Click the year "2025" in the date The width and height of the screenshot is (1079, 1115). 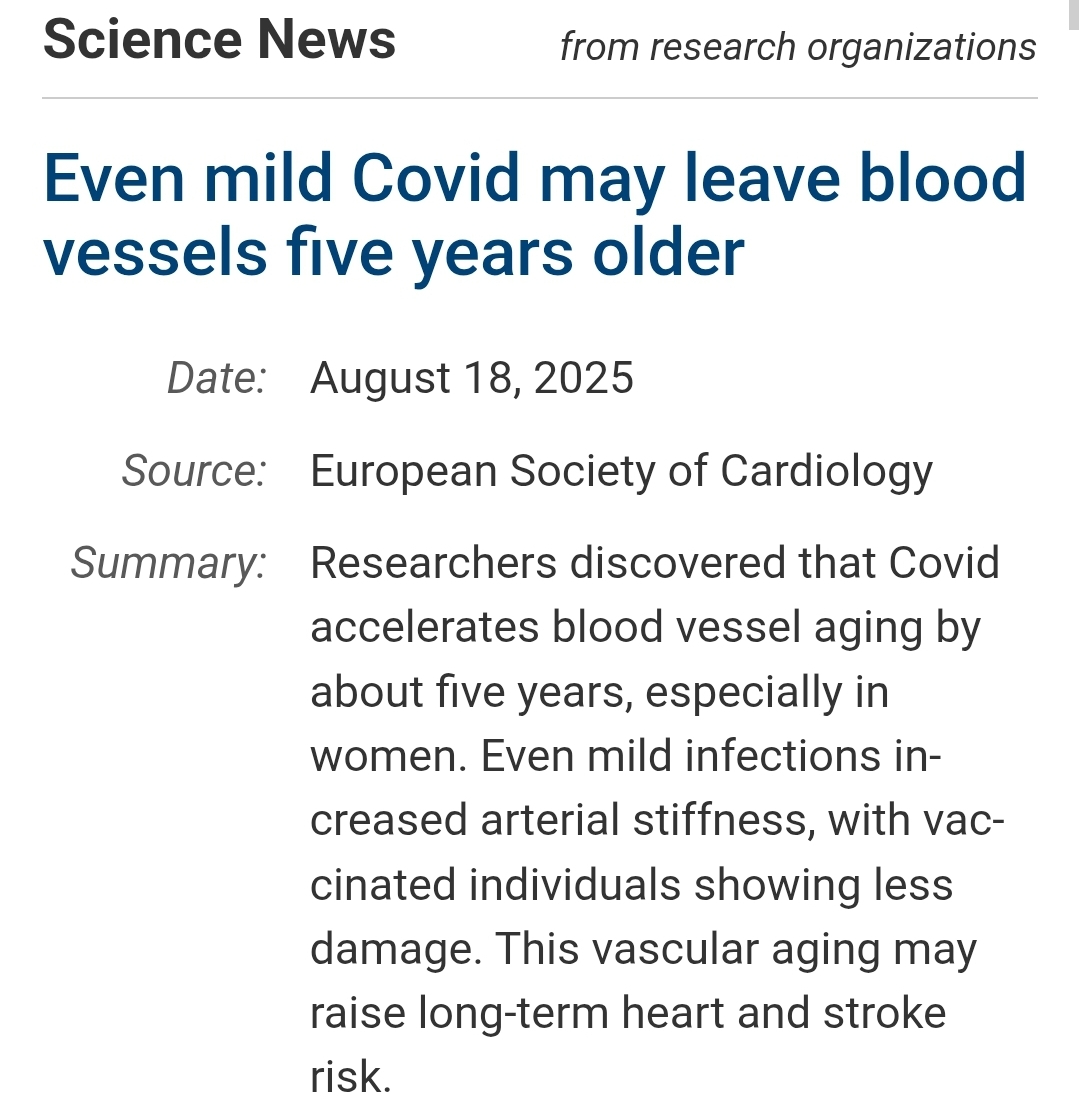[584, 378]
